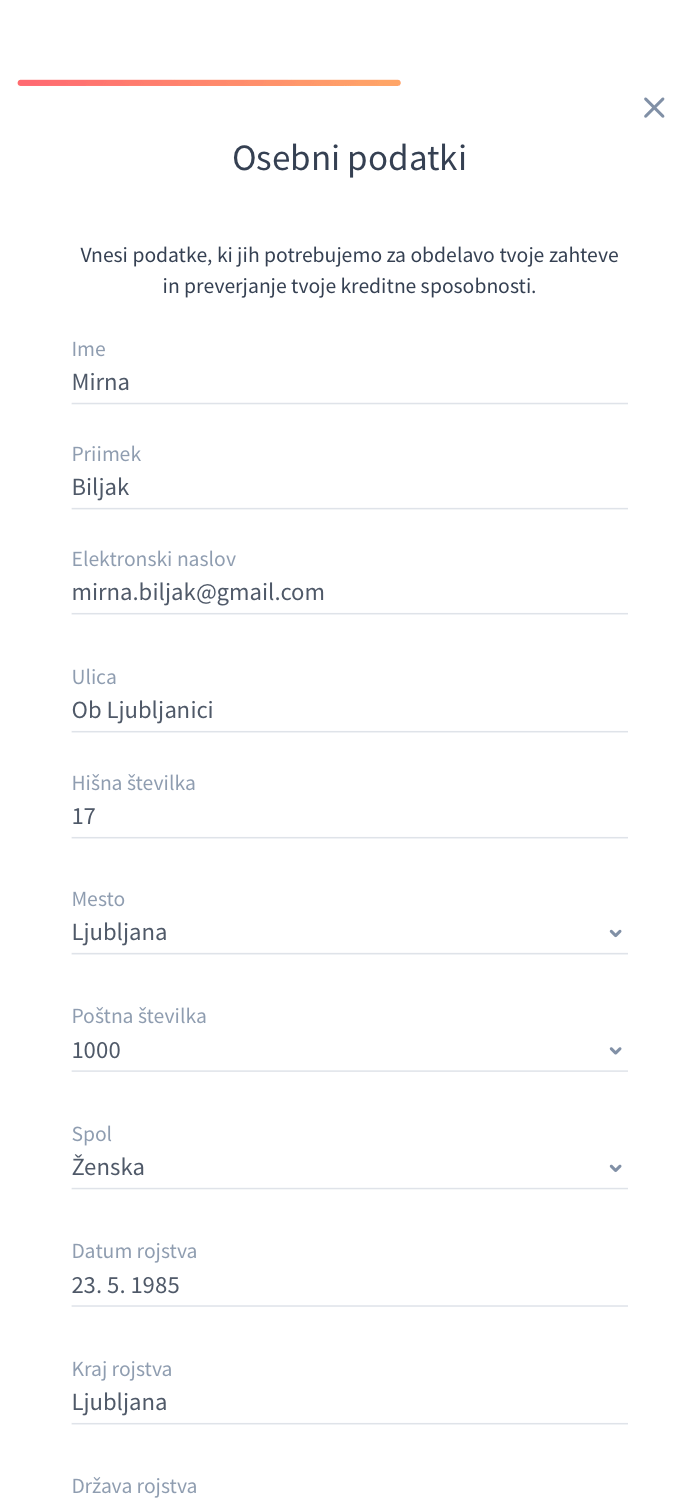The height and width of the screenshot is (1502, 696).
Task: Tap the Država rojstva label
Action: click(135, 1486)
